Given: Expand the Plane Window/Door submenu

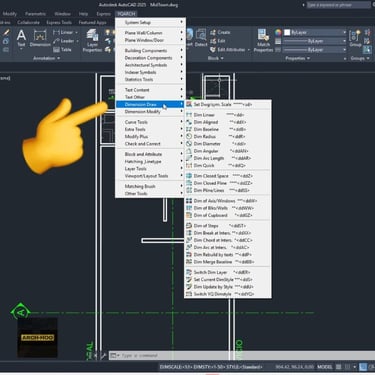Looking at the screenshot, I should coord(150,40).
